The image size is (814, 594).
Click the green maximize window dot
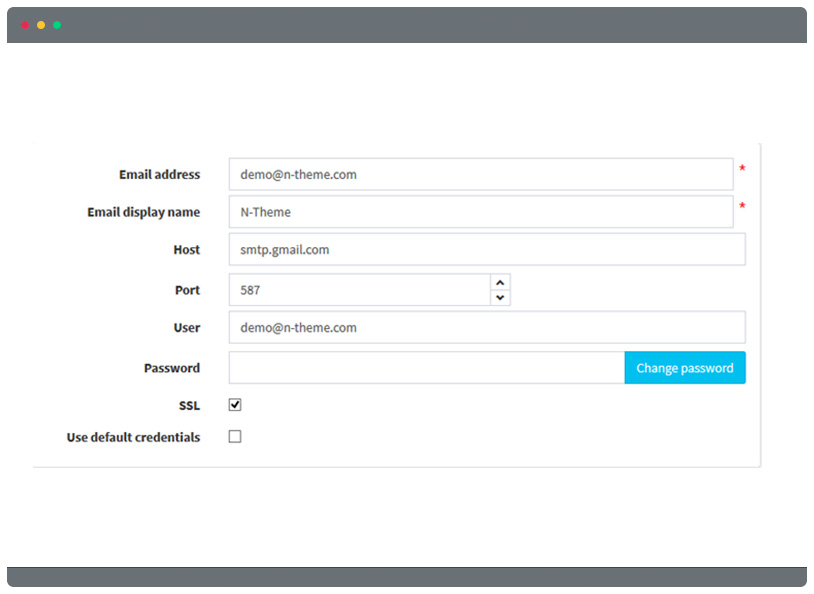point(57,25)
